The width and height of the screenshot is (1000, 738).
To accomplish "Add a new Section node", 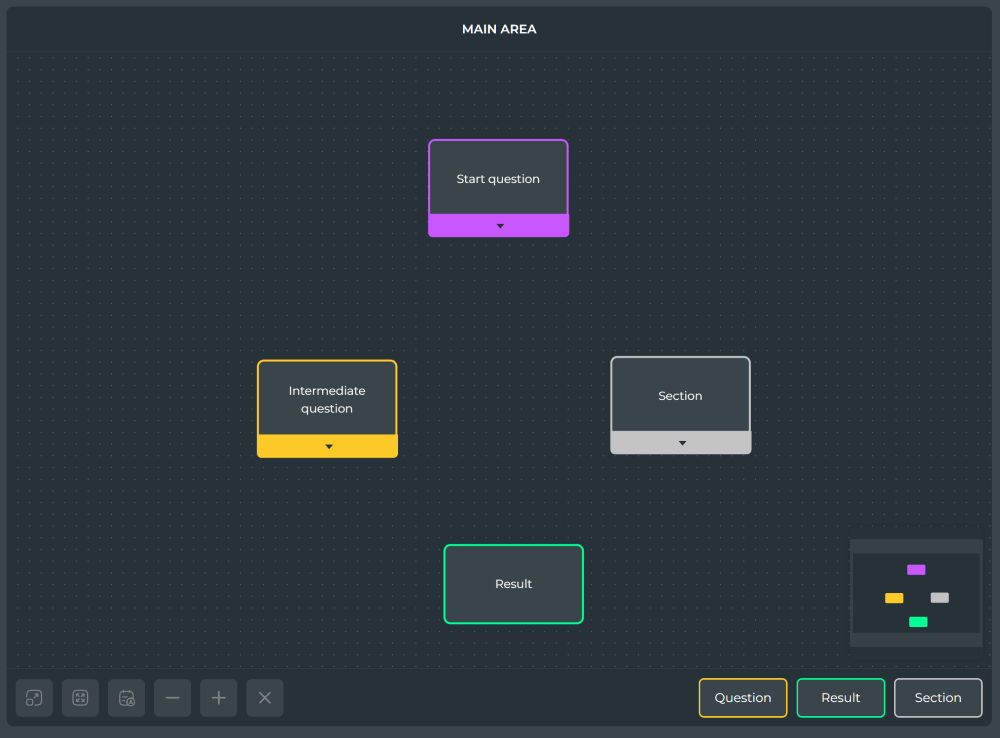I will 937,698.
